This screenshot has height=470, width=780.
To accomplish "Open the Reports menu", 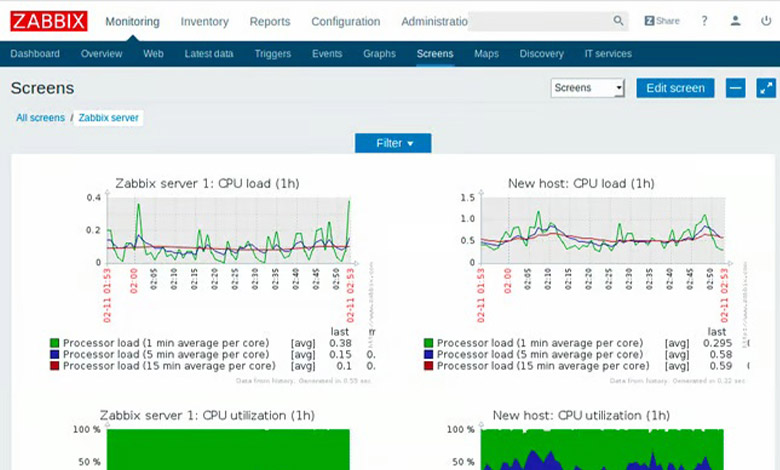I will pyautogui.click(x=270, y=21).
